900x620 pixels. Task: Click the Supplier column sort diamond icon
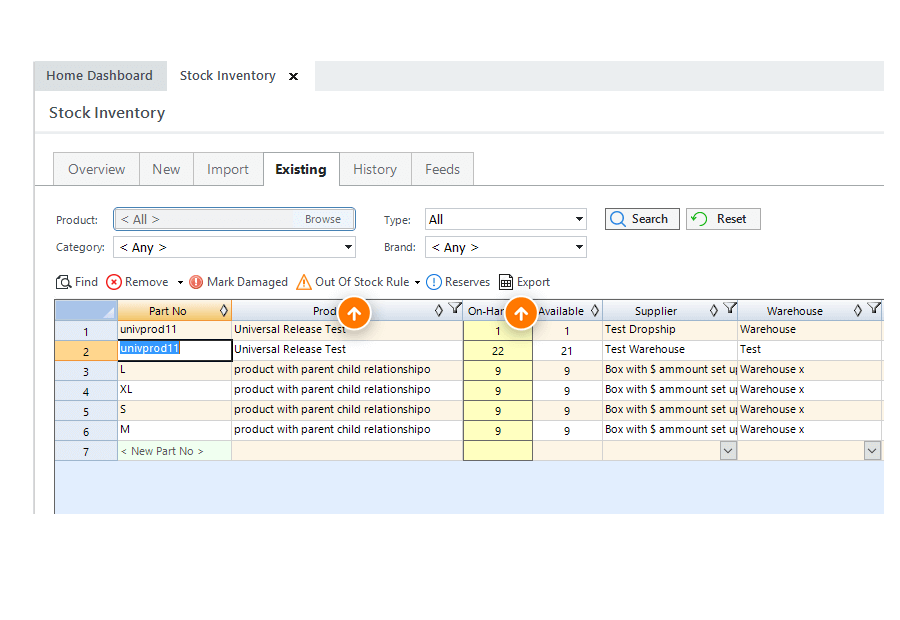pyautogui.click(x=713, y=311)
